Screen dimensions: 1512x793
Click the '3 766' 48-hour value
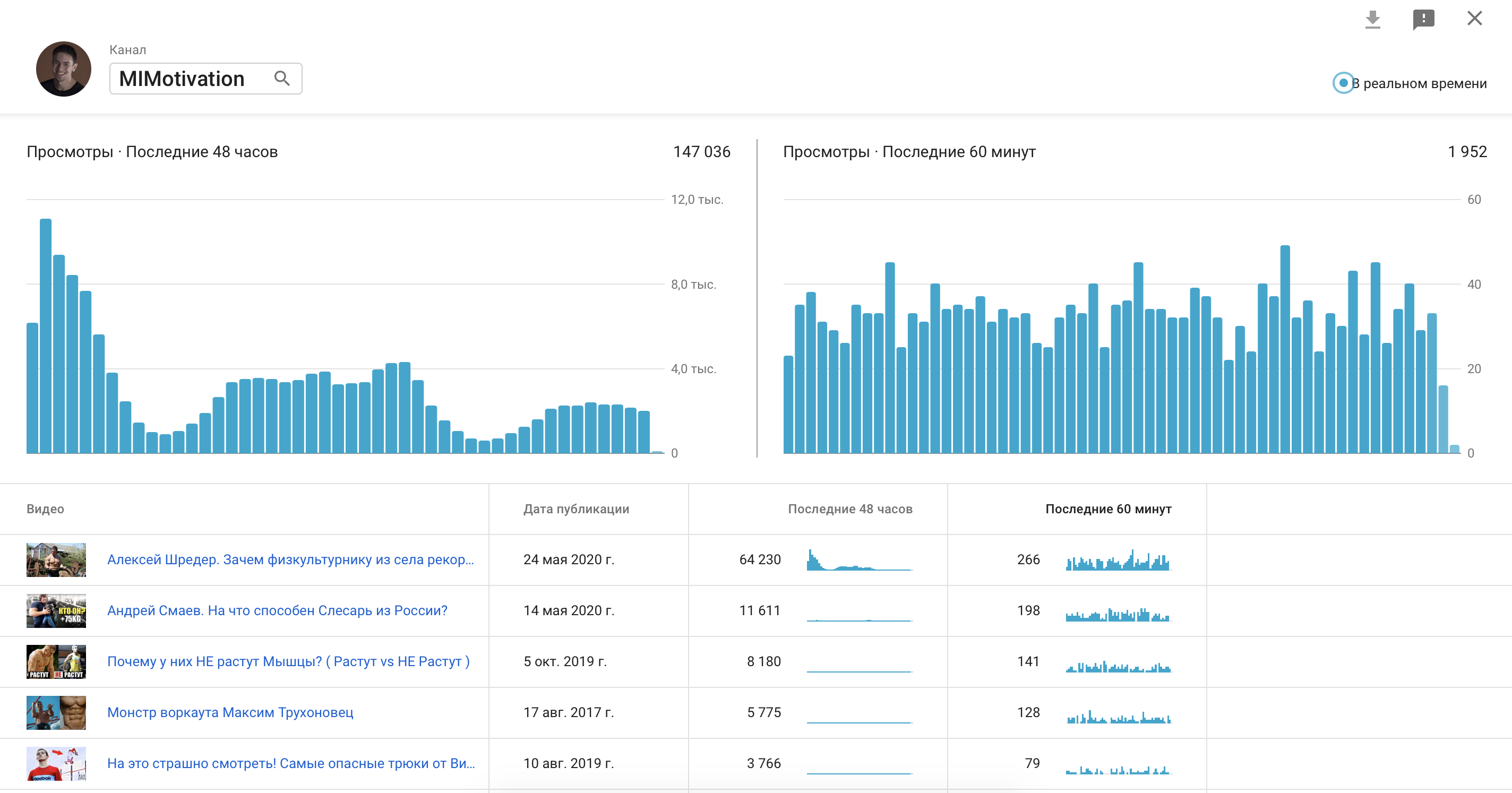click(x=763, y=763)
